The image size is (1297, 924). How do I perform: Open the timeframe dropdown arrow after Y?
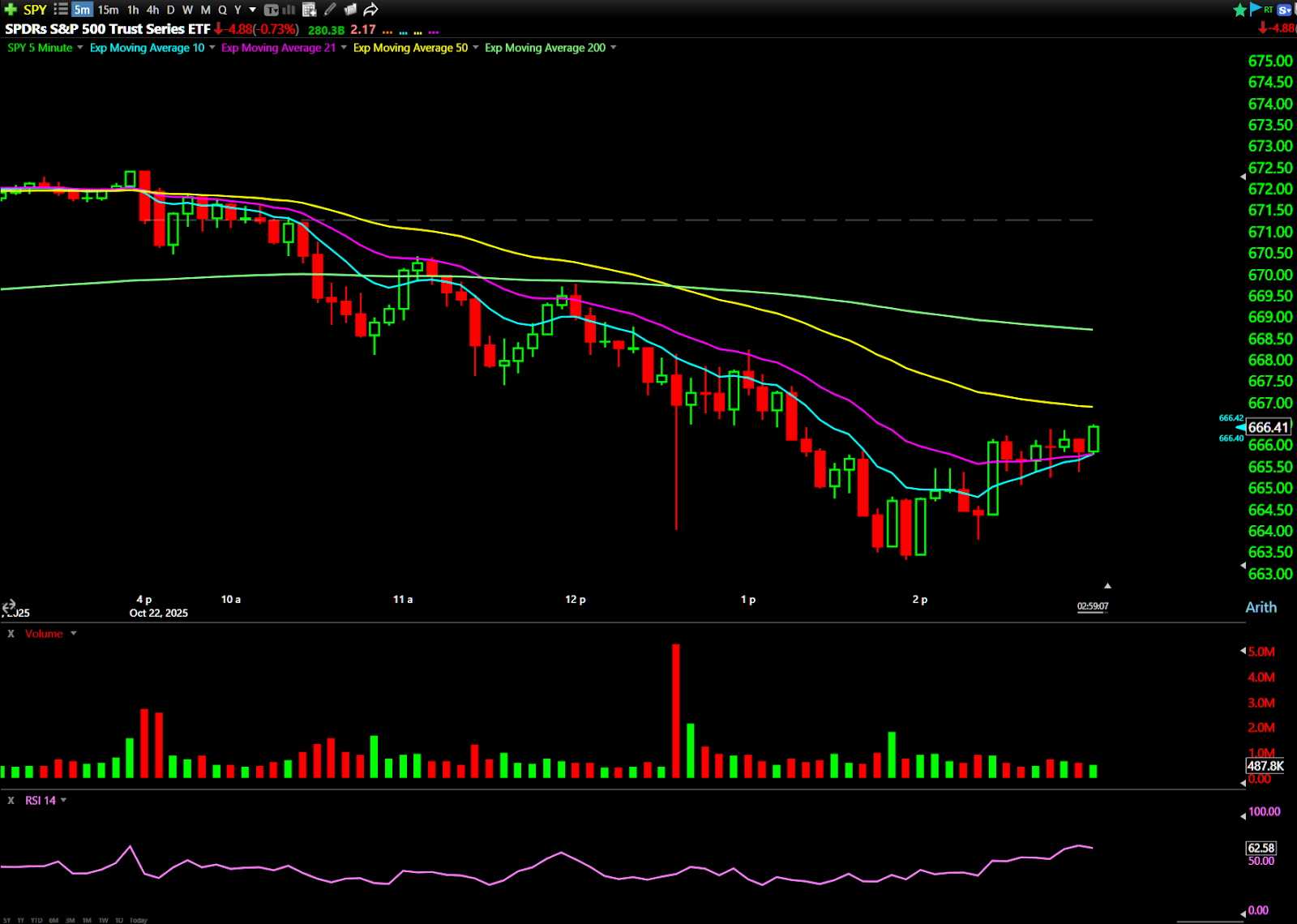tap(253, 10)
